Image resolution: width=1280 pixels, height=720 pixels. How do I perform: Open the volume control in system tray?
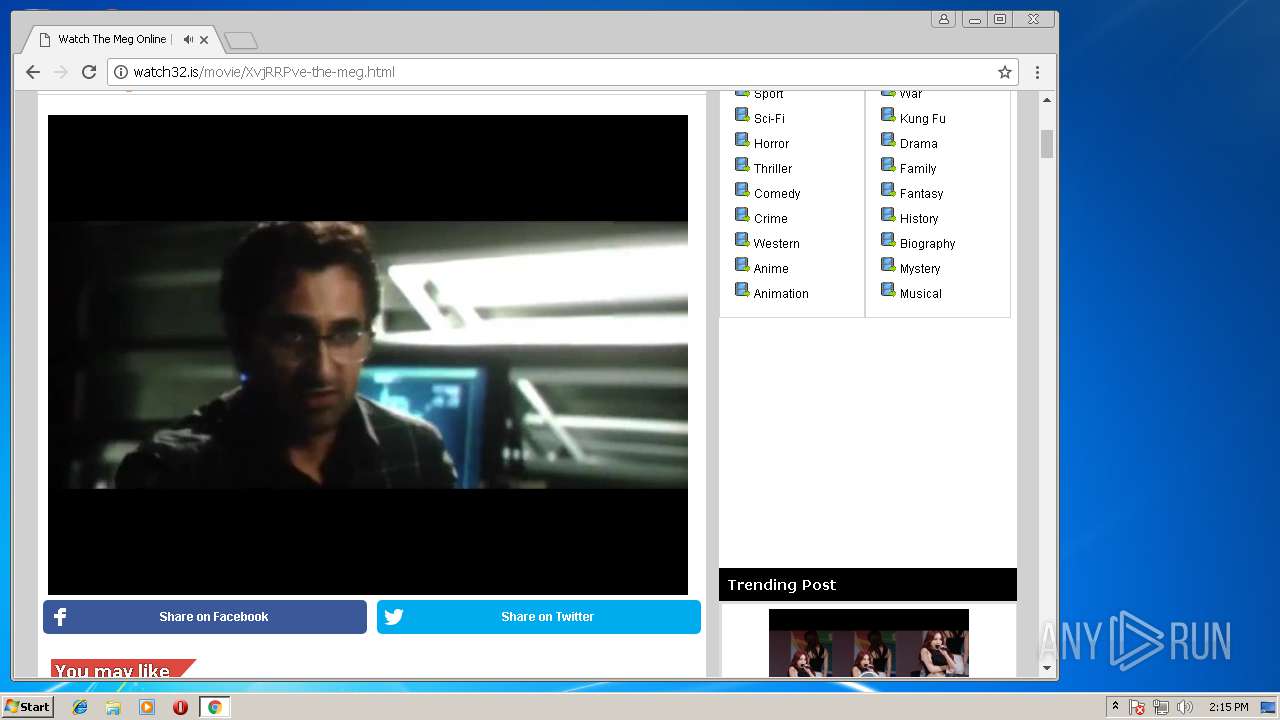point(1185,707)
